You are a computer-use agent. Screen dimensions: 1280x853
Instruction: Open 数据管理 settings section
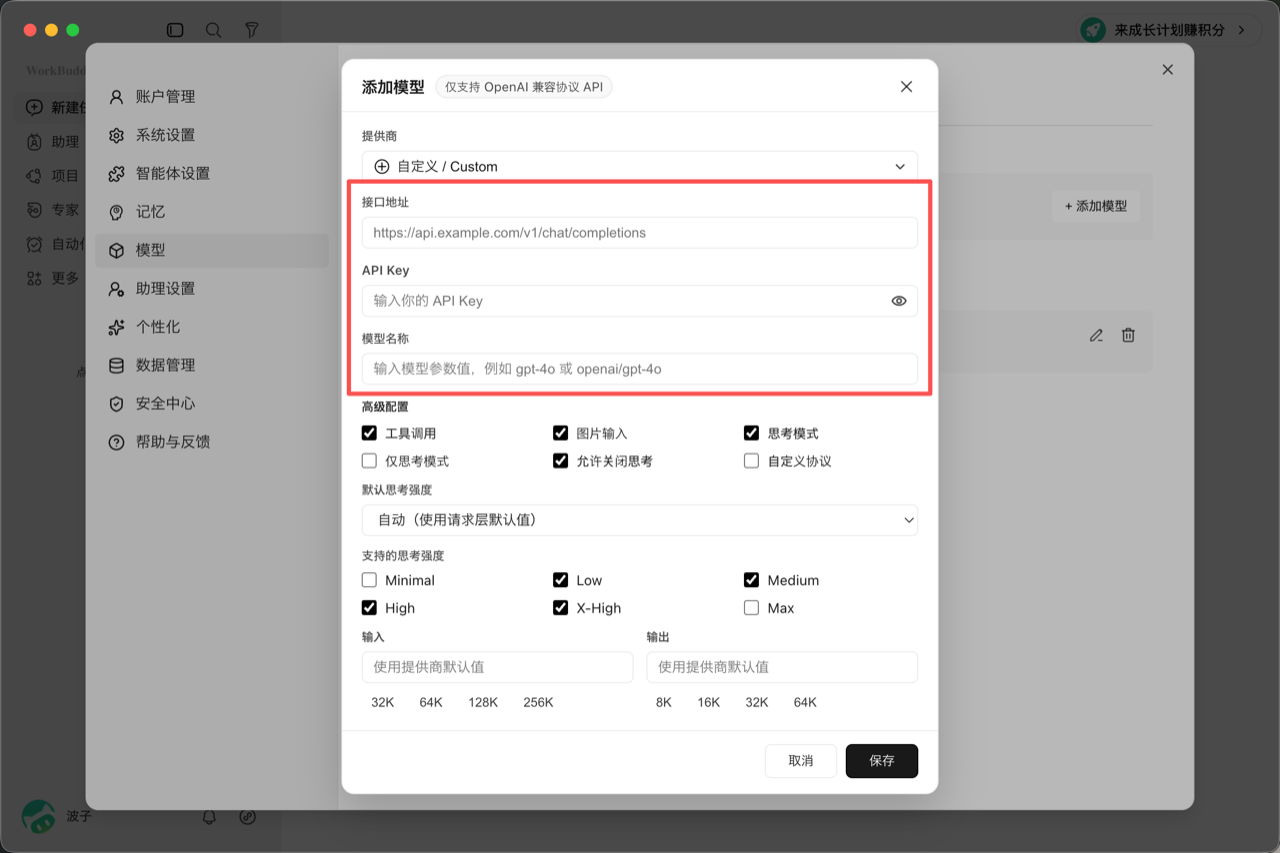click(211, 365)
